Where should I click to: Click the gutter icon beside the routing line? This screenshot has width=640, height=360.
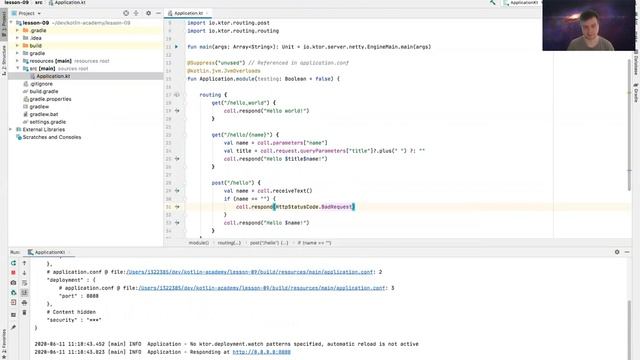click(x=177, y=95)
